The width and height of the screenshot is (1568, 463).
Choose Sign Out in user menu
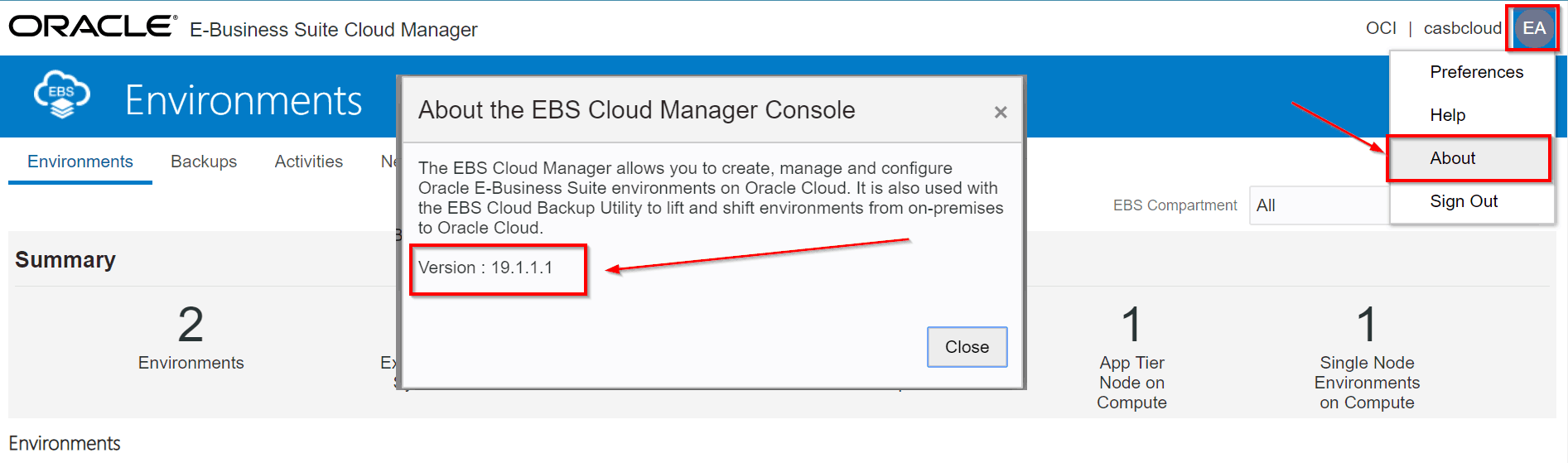1464,201
